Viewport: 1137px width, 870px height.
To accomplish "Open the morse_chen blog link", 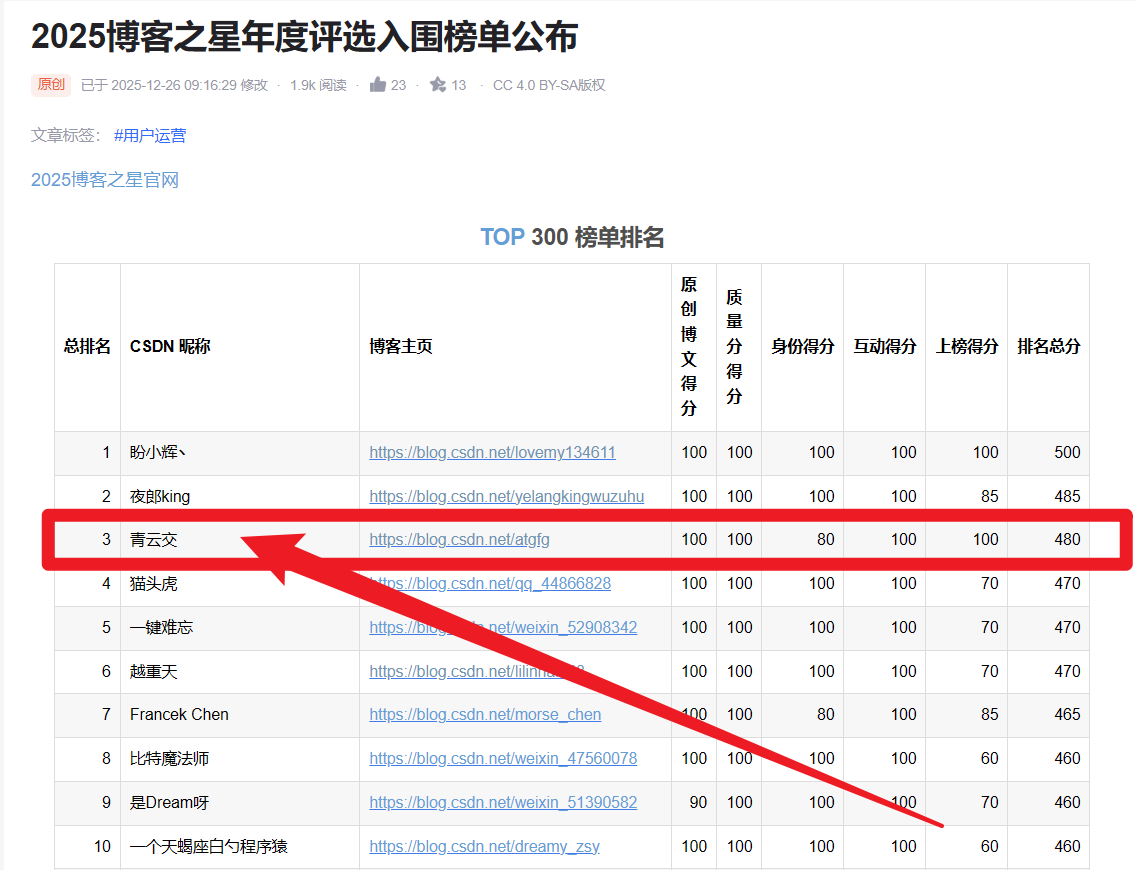I will pyautogui.click(x=485, y=715).
